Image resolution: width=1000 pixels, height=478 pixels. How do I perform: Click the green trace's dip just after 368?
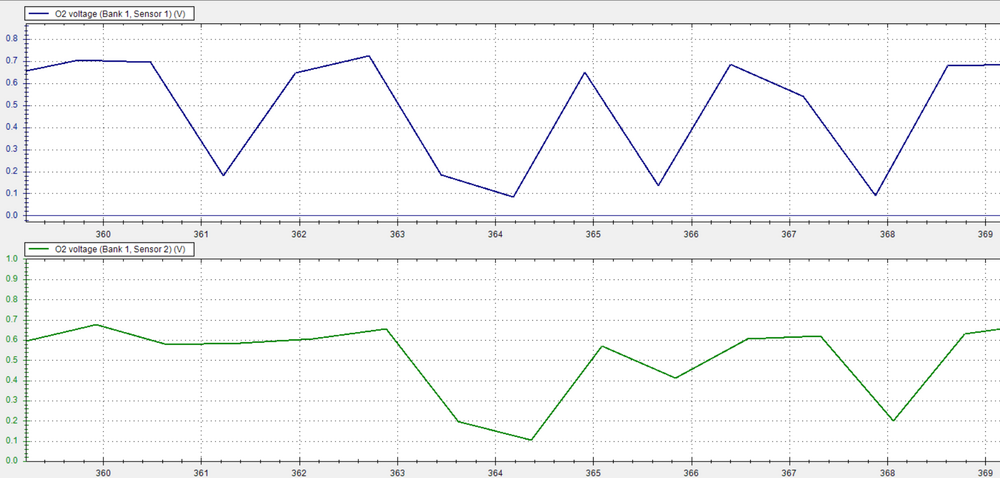tap(893, 421)
